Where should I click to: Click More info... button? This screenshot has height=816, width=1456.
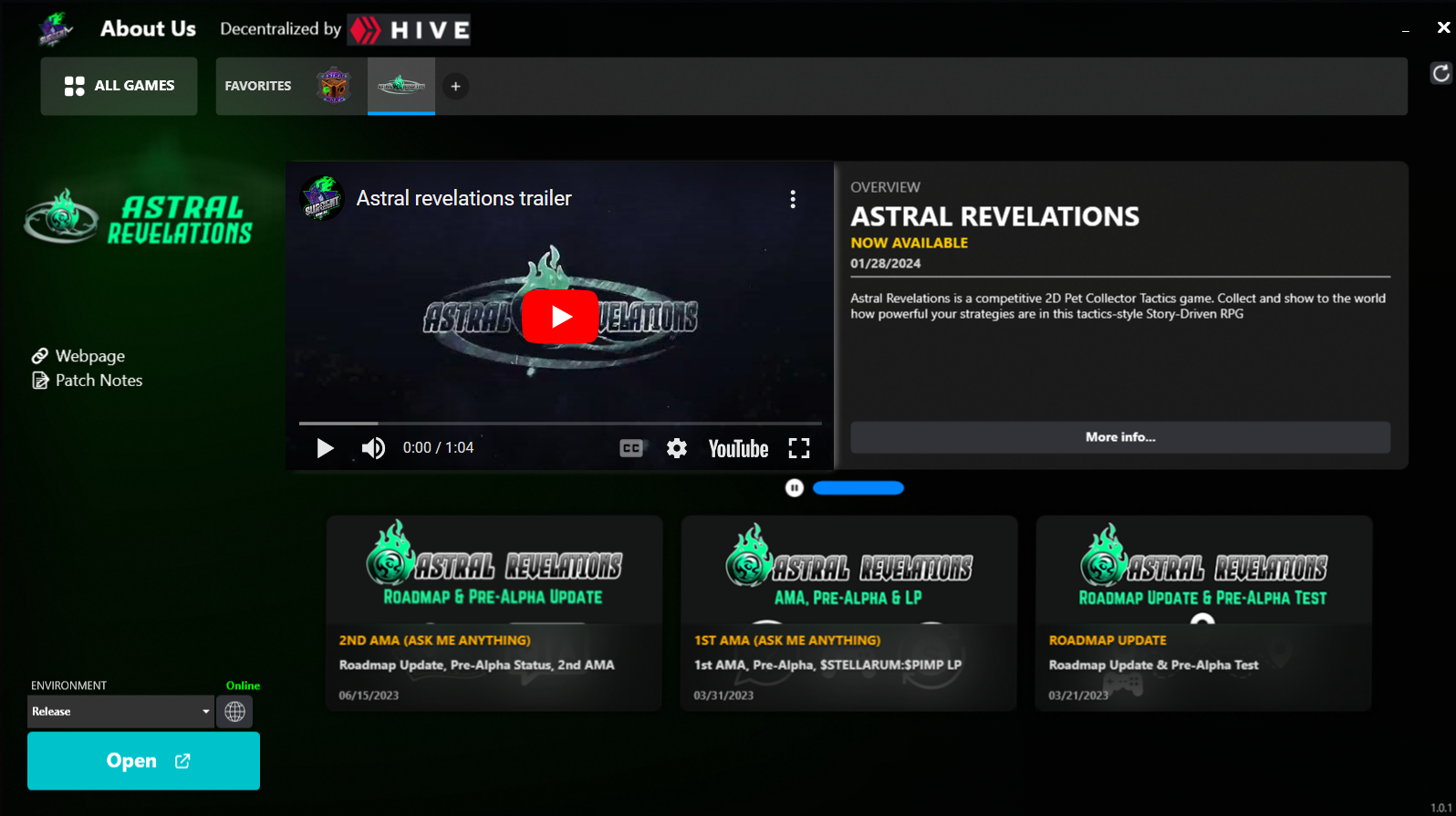(1120, 437)
